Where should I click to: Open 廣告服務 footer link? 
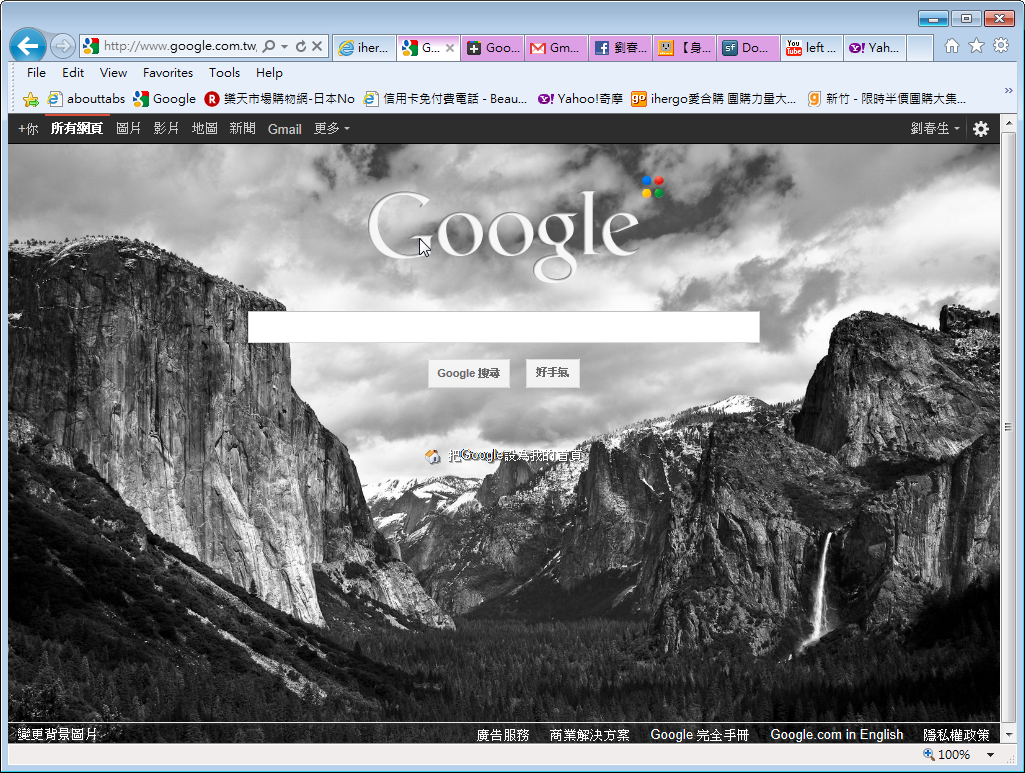pos(503,735)
